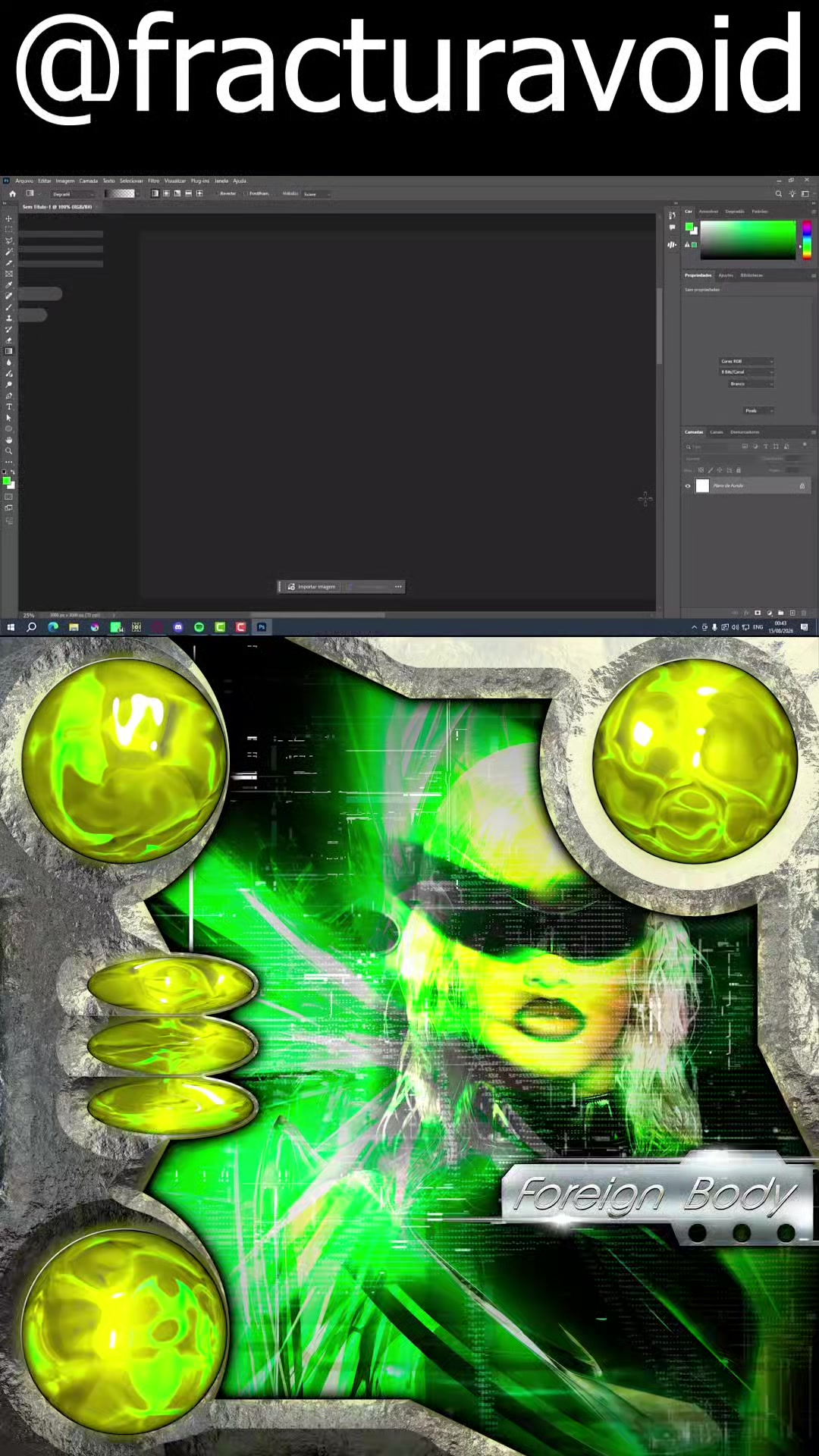Open the Pixels units dropdown
The image size is (819, 1456).
point(758,410)
